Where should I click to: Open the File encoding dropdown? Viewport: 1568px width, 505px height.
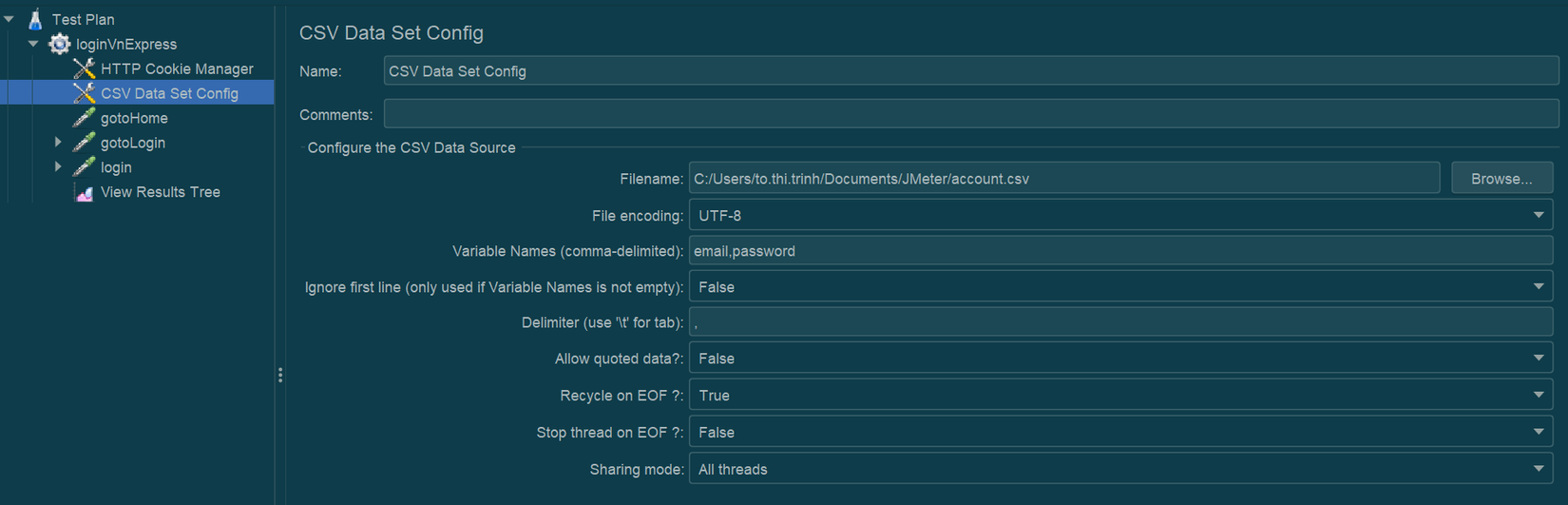point(1538,216)
